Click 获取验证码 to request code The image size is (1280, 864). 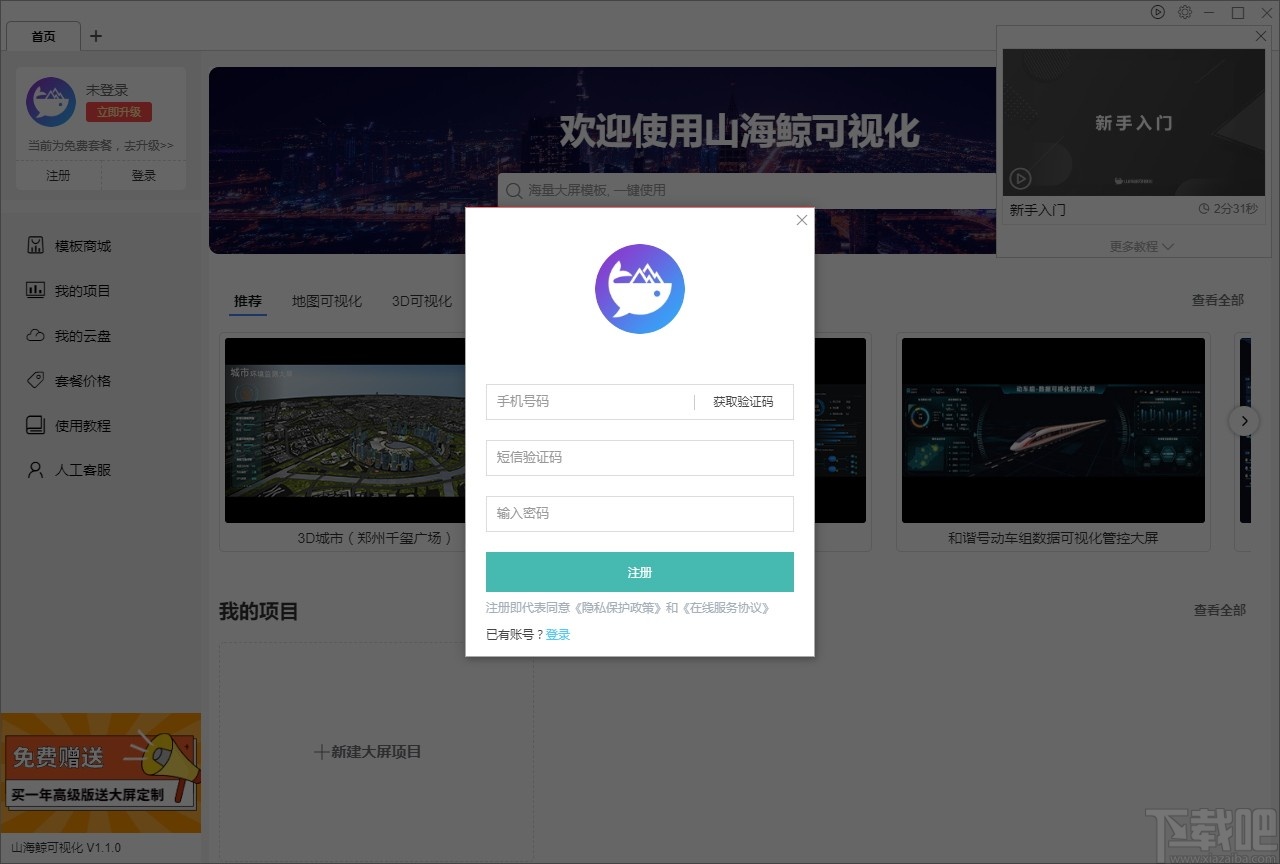pyautogui.click(x=743, y=402)
